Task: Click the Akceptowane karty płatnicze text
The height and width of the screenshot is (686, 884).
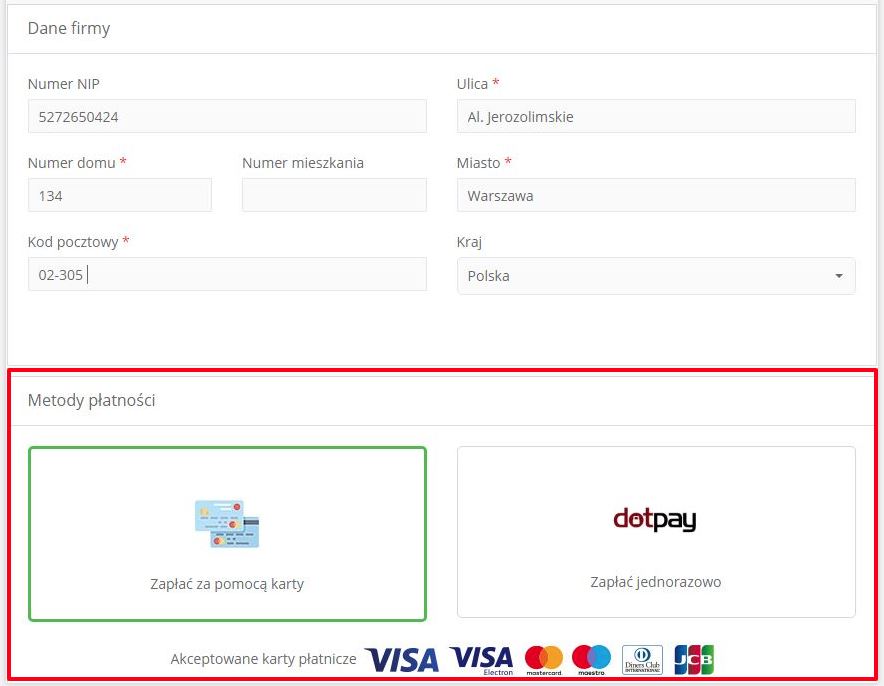Action: [263, 659]
